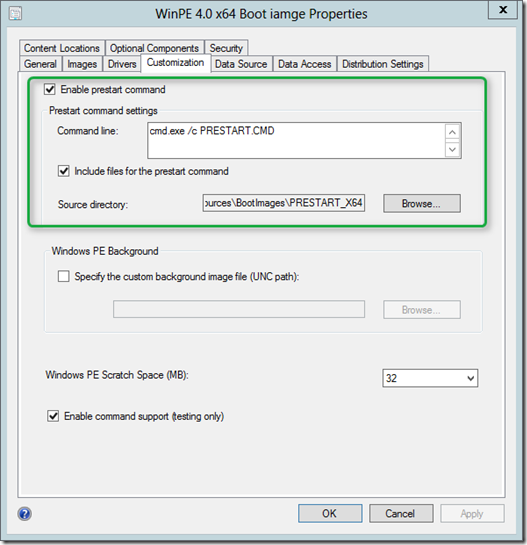The image size is (527, 545).
Task: Click the blue help question mark icon
Action: (x=25, y=513)
